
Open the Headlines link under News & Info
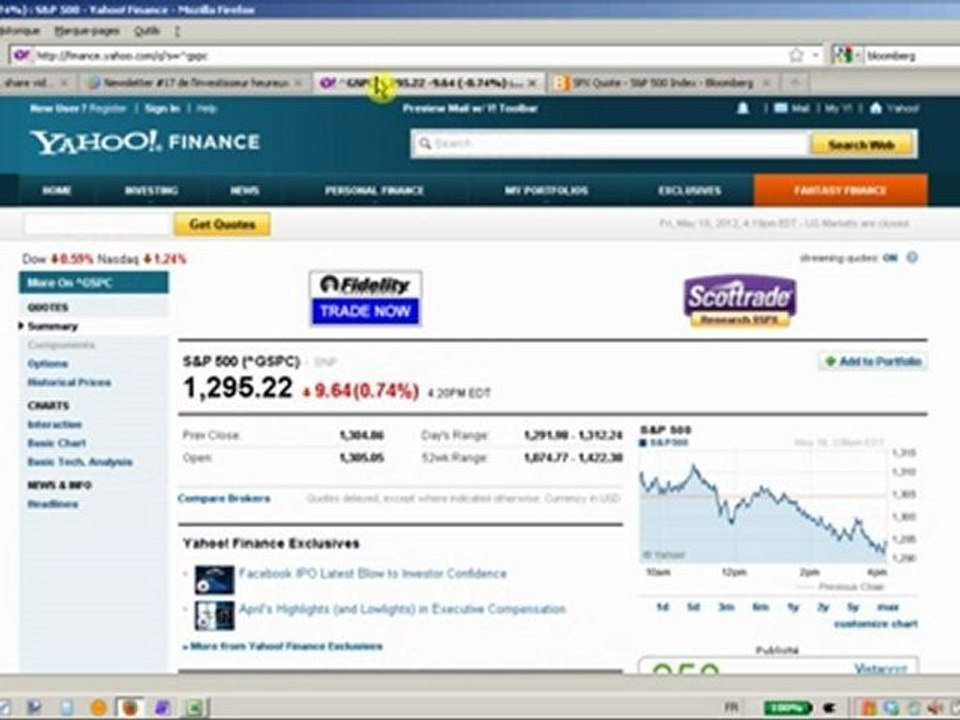tap(53, 504)
